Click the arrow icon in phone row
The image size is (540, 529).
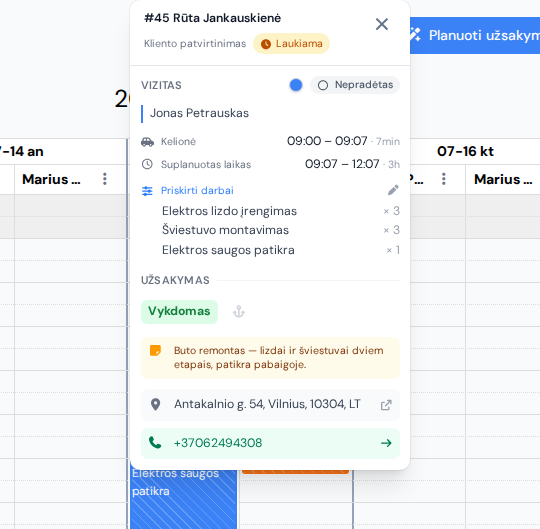(x=386, y=443)
